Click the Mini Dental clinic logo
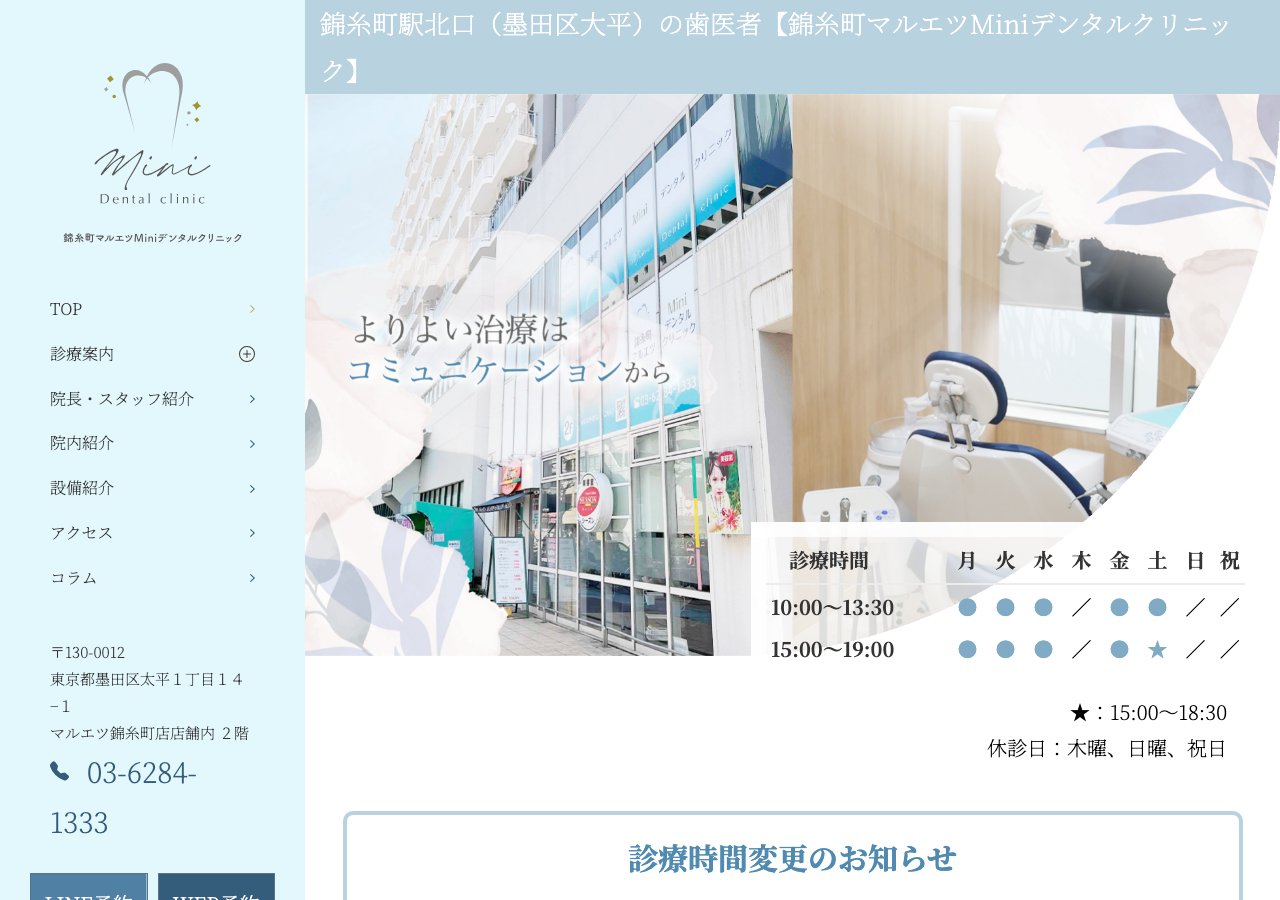Screen dimensions: 1280x900 tap(152, 134)
